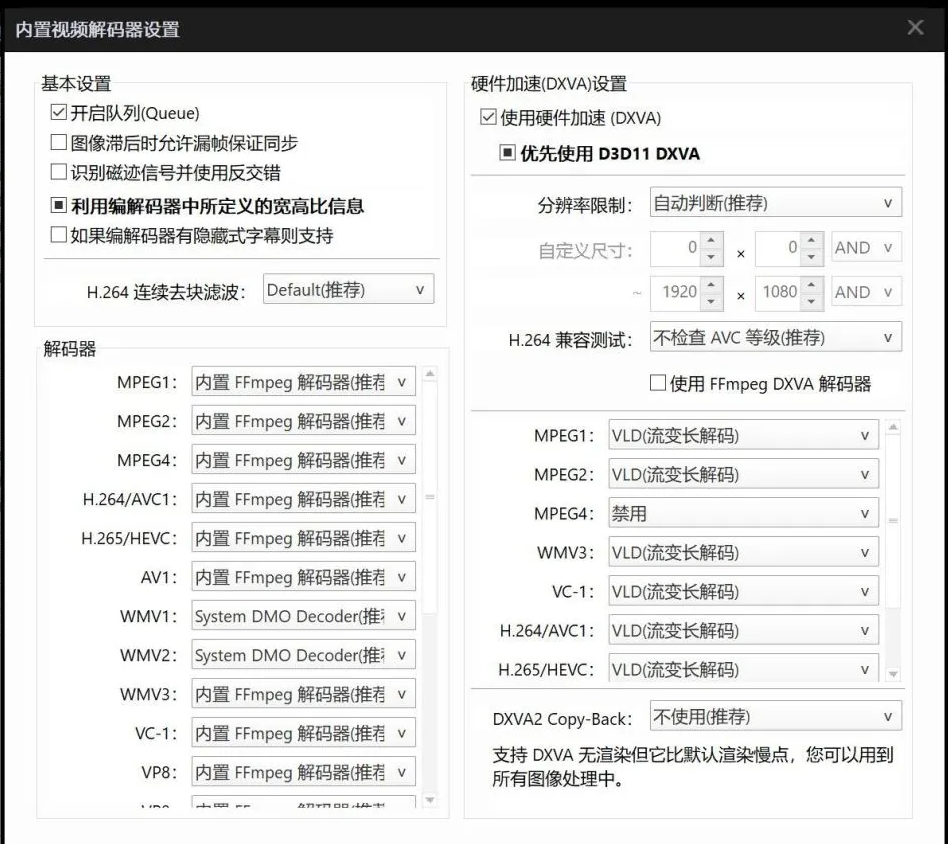Image resolution: width=948 pixels, height=844 pixels.
Task: Click the first custom height field showing 0
Action: point(778,248)
